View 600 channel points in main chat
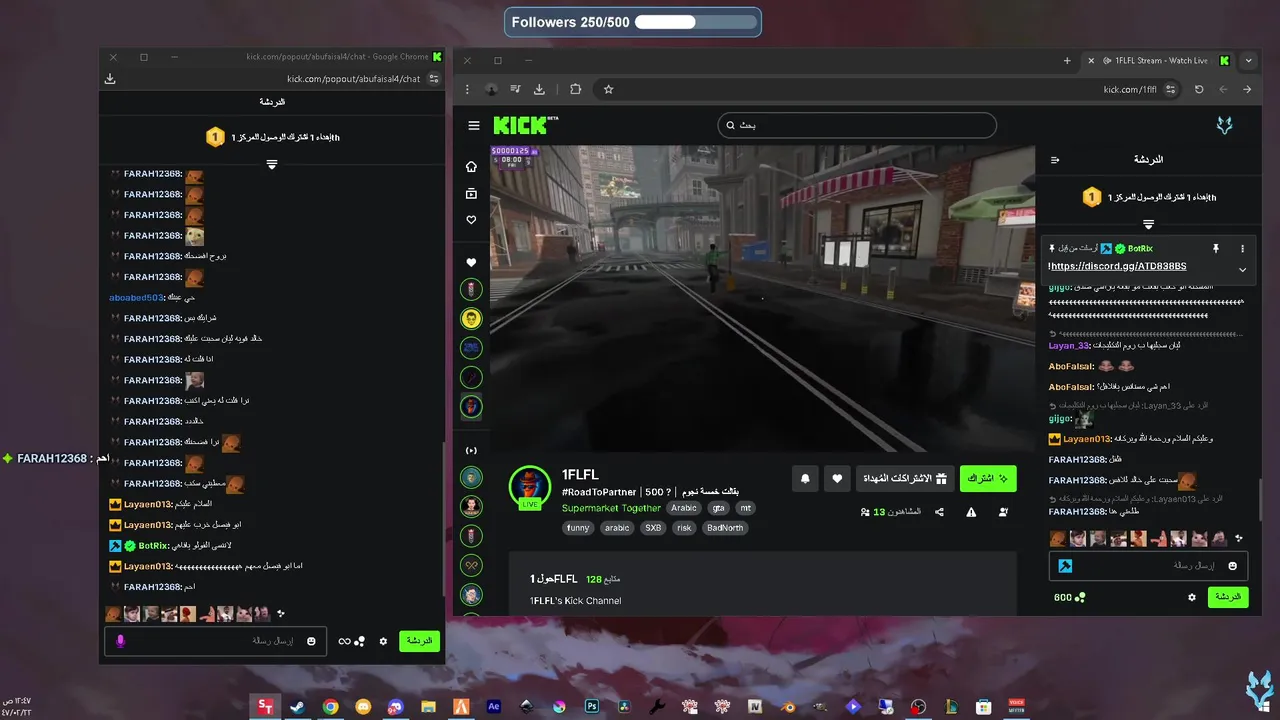The height and width of the screenshot is (720, 1280). click(x=1069, y=597)
